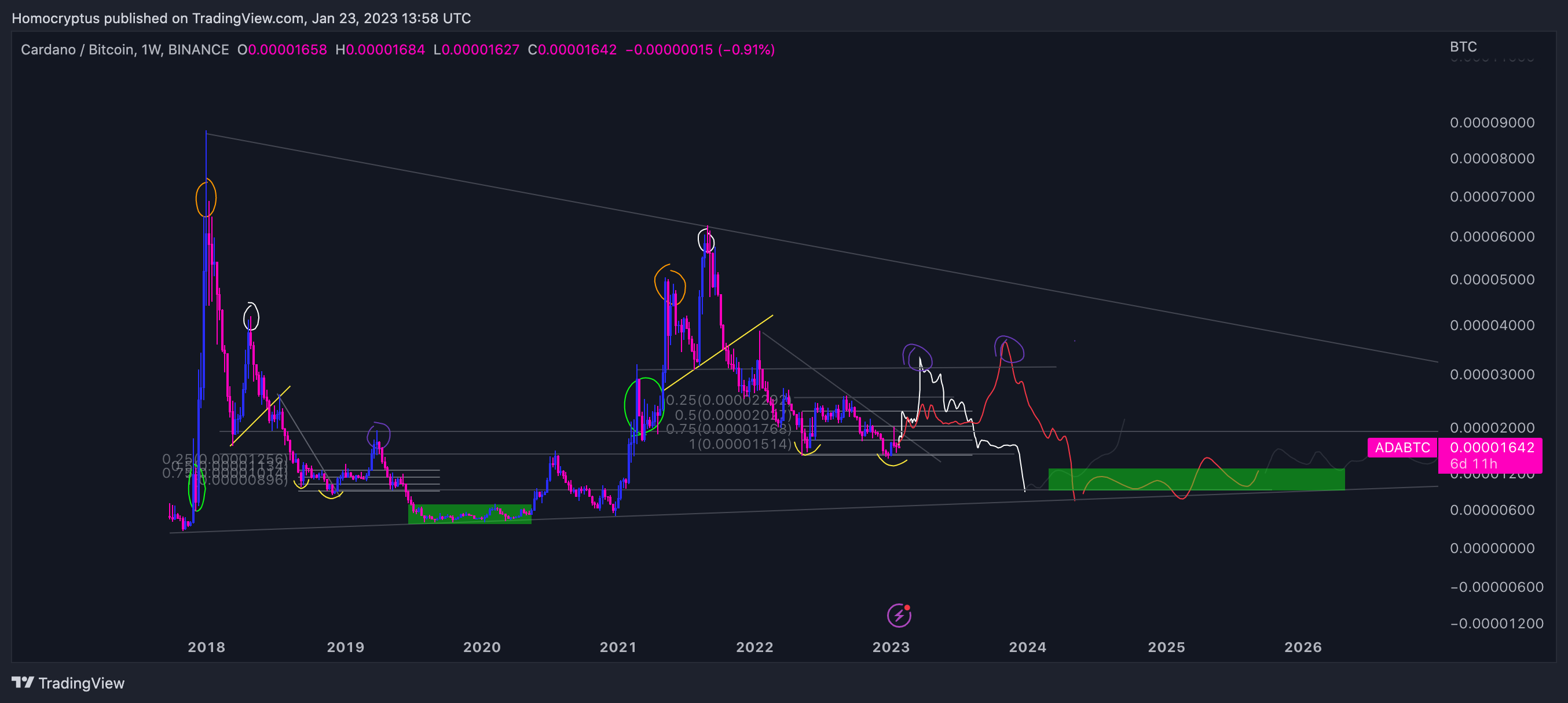Select the 2022 time axis label
The height and width of the screenshot is (703, 1568).
tap(754, 647)
